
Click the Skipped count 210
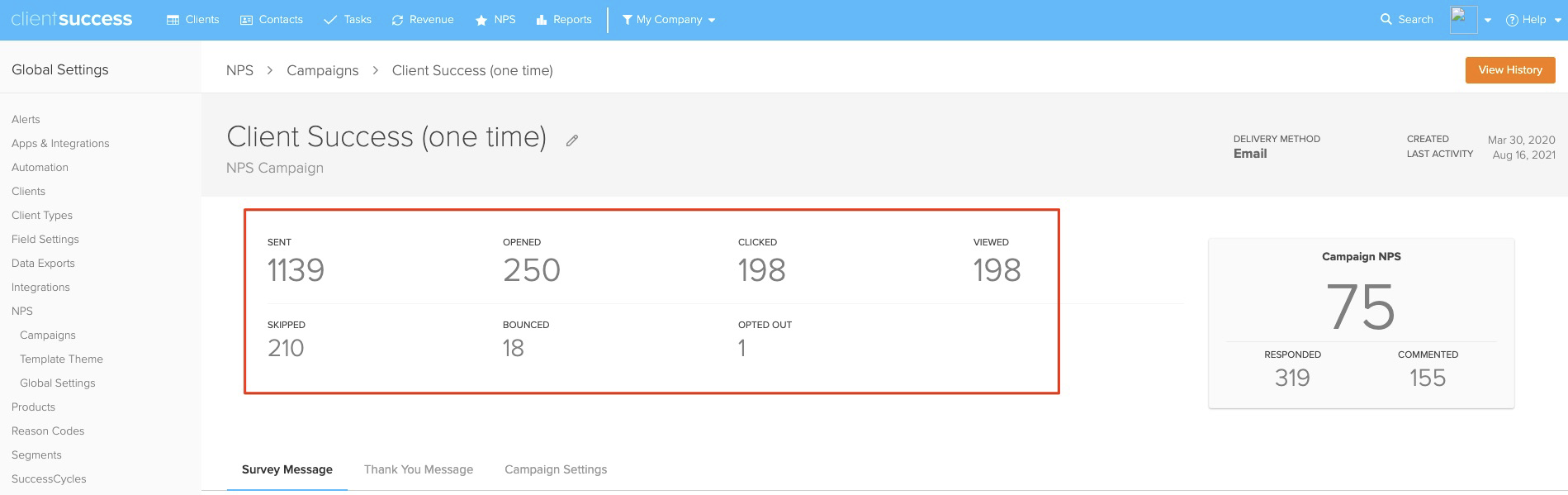pos(286,348)
